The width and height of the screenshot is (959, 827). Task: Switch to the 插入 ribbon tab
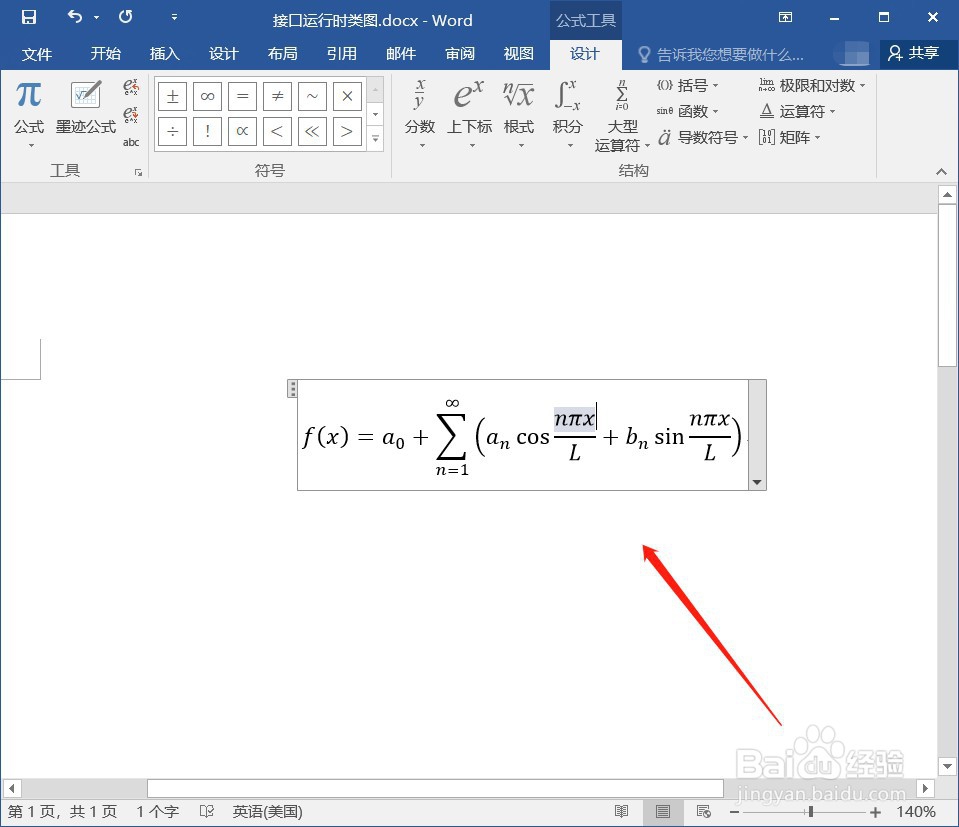[164, 54]
